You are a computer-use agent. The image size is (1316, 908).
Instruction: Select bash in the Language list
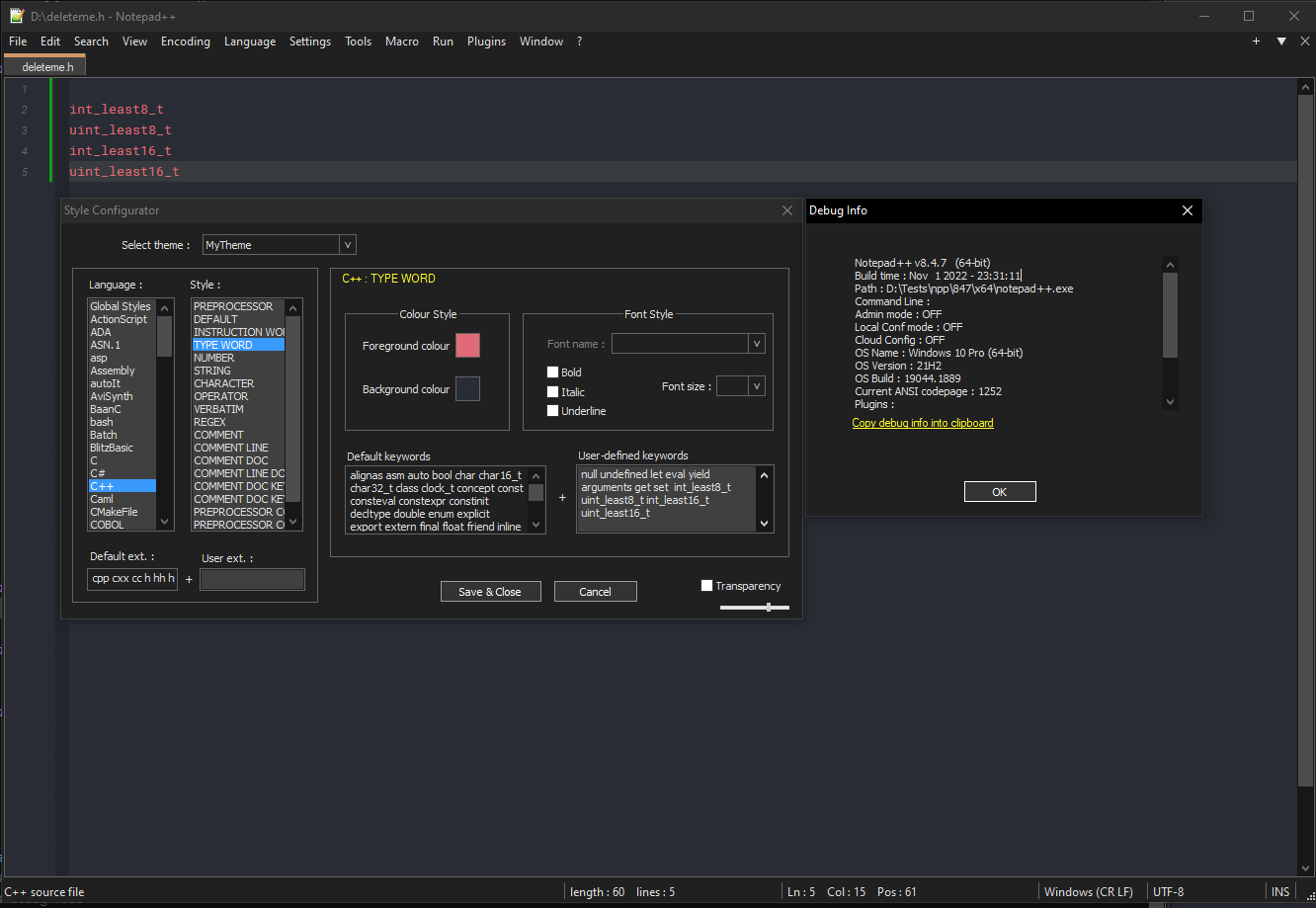122,422
